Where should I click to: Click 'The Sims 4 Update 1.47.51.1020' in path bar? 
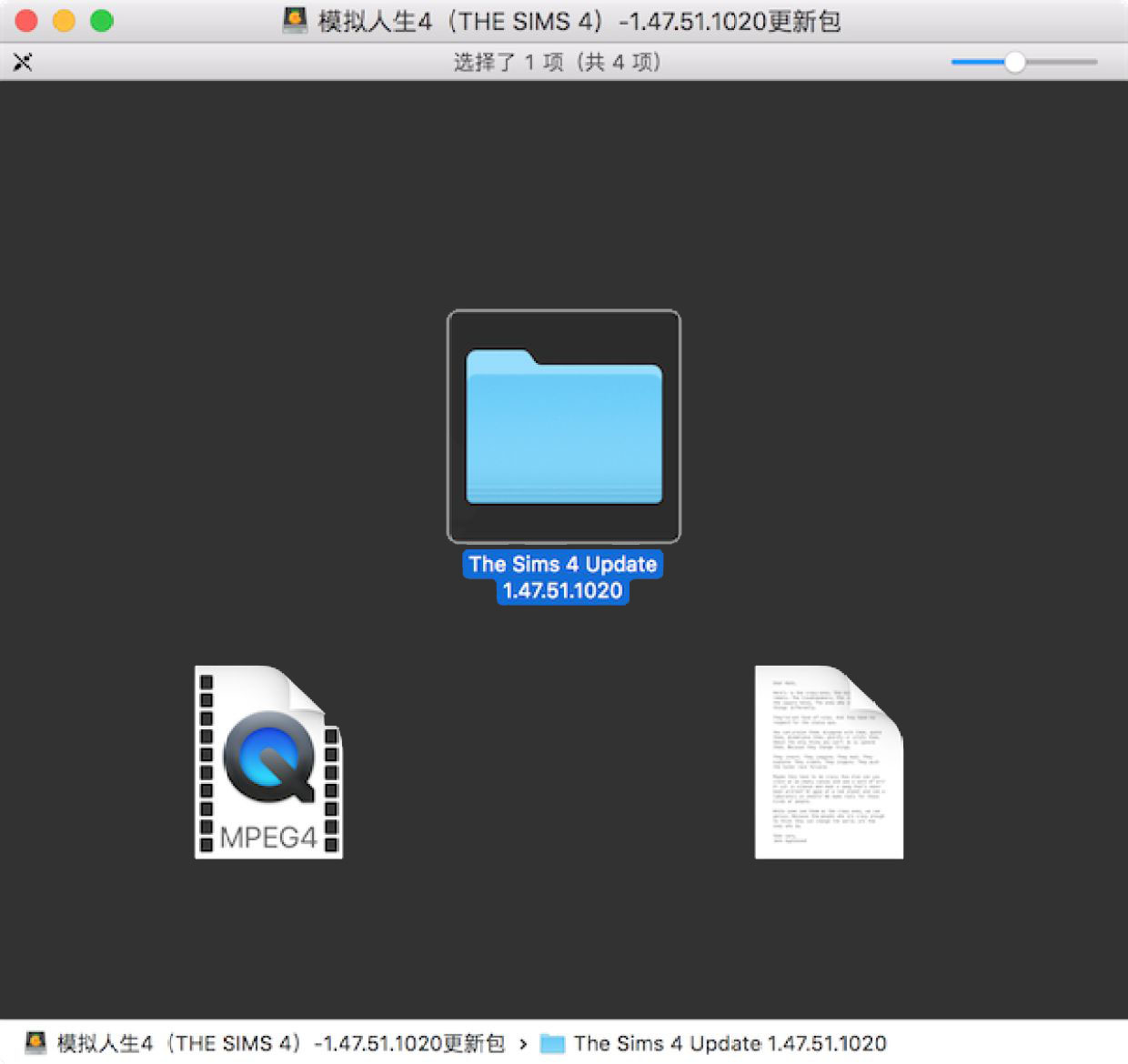pos(730,1043)
